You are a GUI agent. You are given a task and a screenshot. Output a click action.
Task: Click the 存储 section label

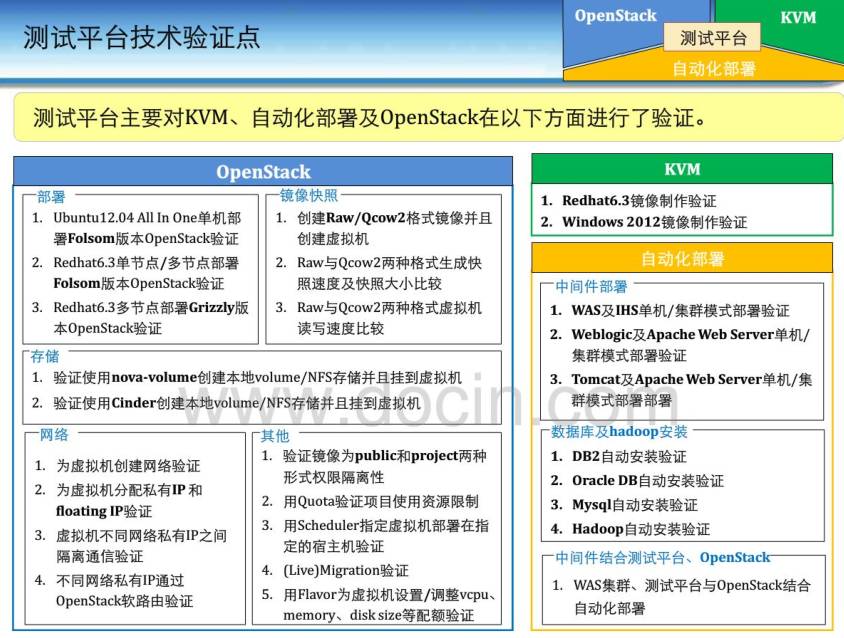[44, 355]
